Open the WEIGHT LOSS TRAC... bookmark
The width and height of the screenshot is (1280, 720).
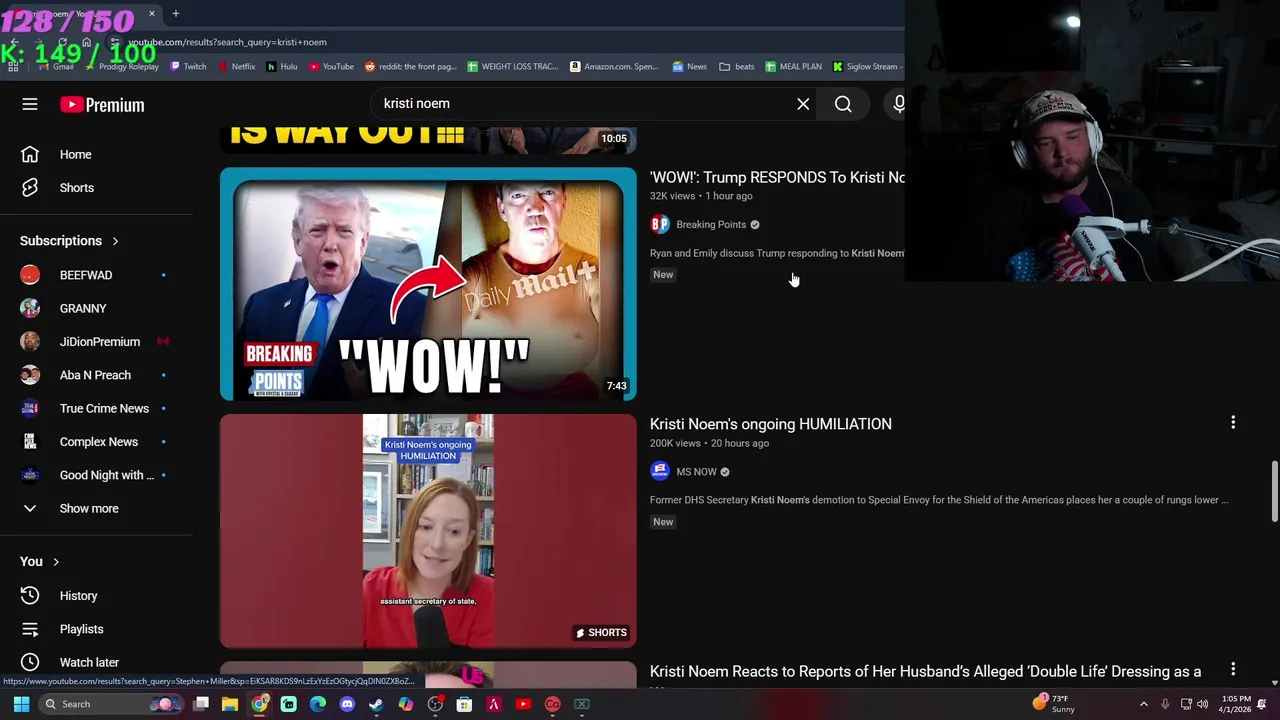(513, 67)
